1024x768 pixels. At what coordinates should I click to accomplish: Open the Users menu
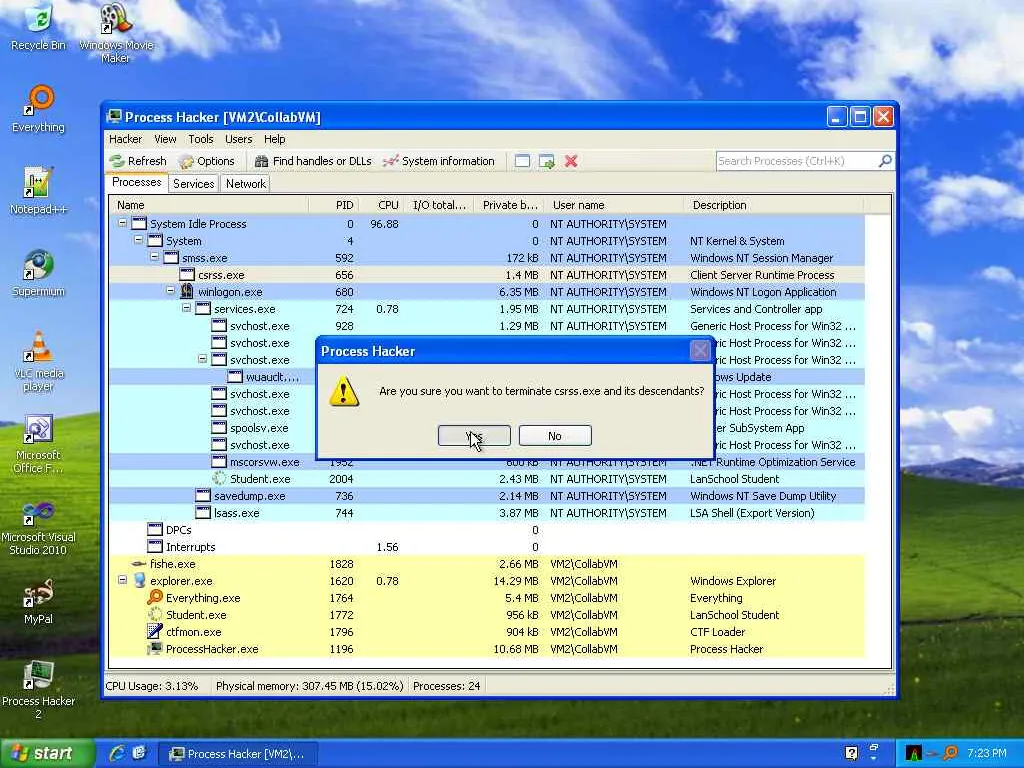click(238, 139)
